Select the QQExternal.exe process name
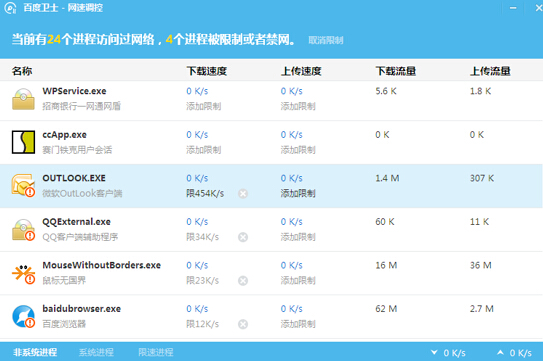 [77, 222]
